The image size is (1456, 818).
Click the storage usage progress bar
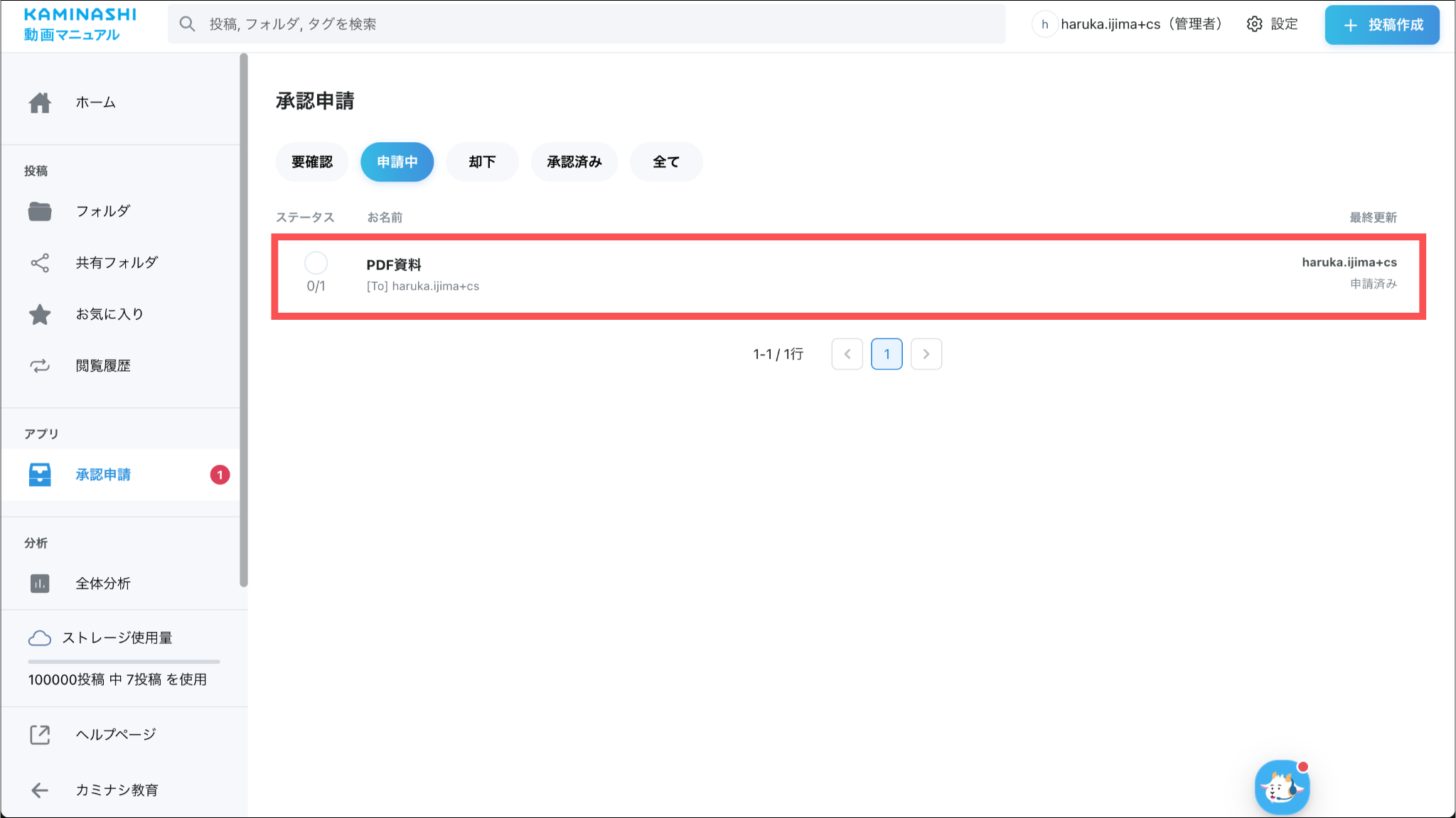tap(124, 662)
